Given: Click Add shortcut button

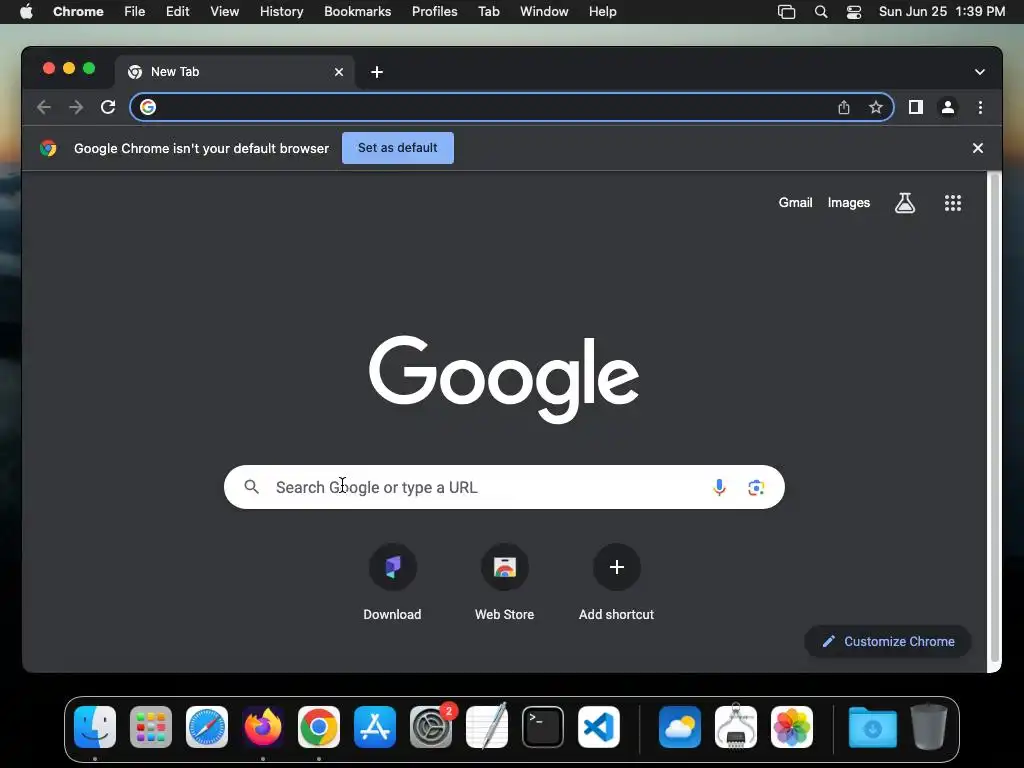Looking at the screenshot, I should 616,582.
